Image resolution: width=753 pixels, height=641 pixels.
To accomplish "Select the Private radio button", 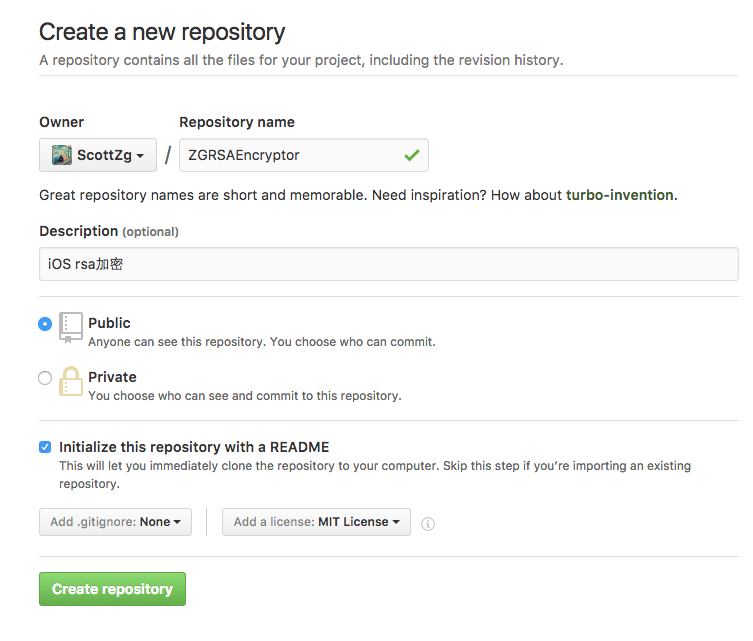I will pos(45,378).
